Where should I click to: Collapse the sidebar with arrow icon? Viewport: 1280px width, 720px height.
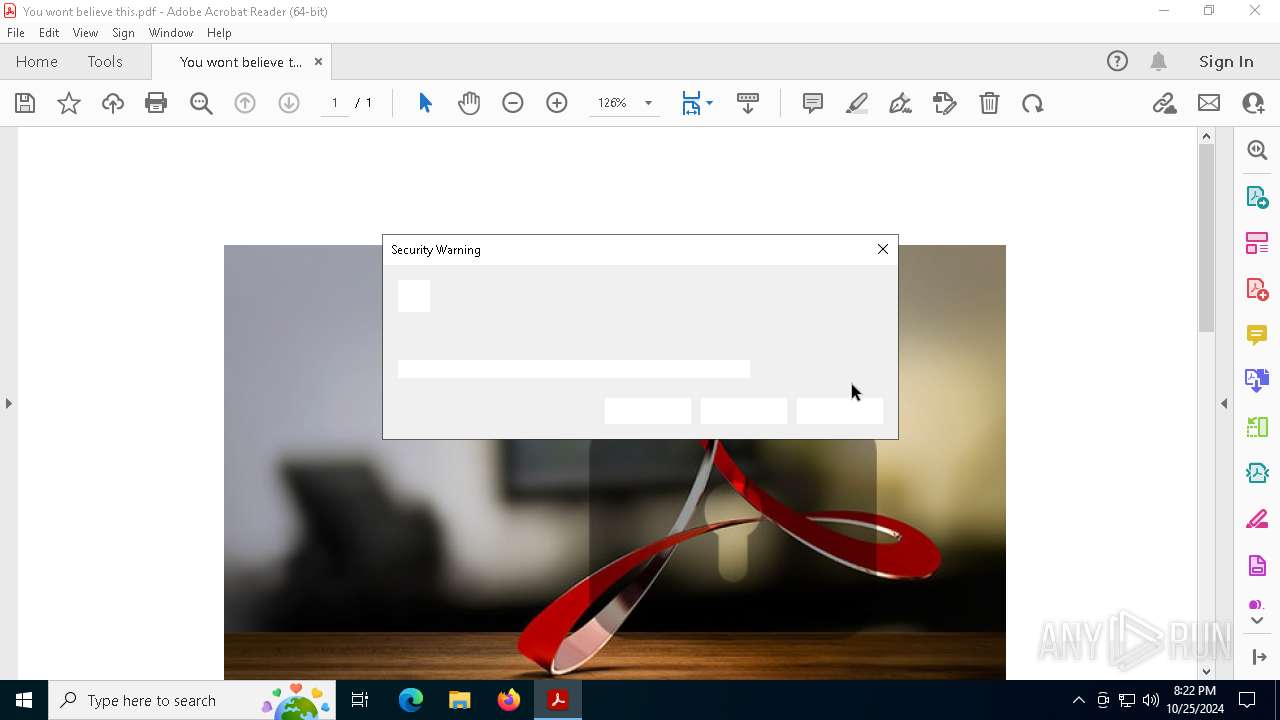1257,657
